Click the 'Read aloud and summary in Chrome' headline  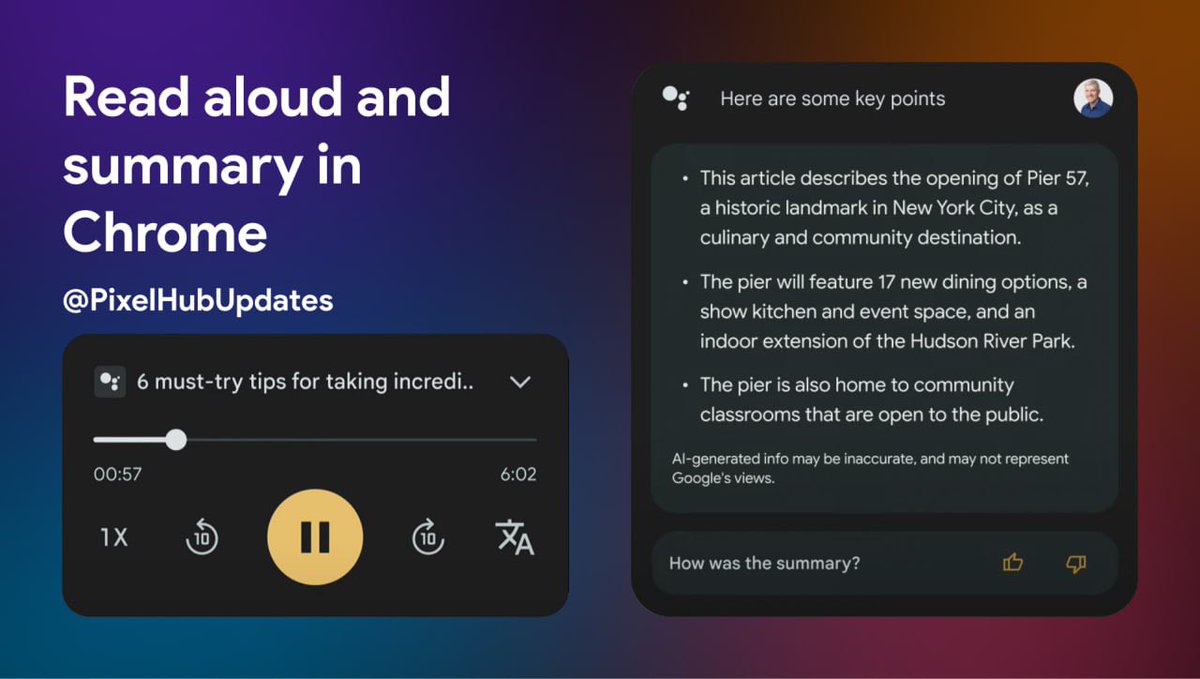click(257, 165)
